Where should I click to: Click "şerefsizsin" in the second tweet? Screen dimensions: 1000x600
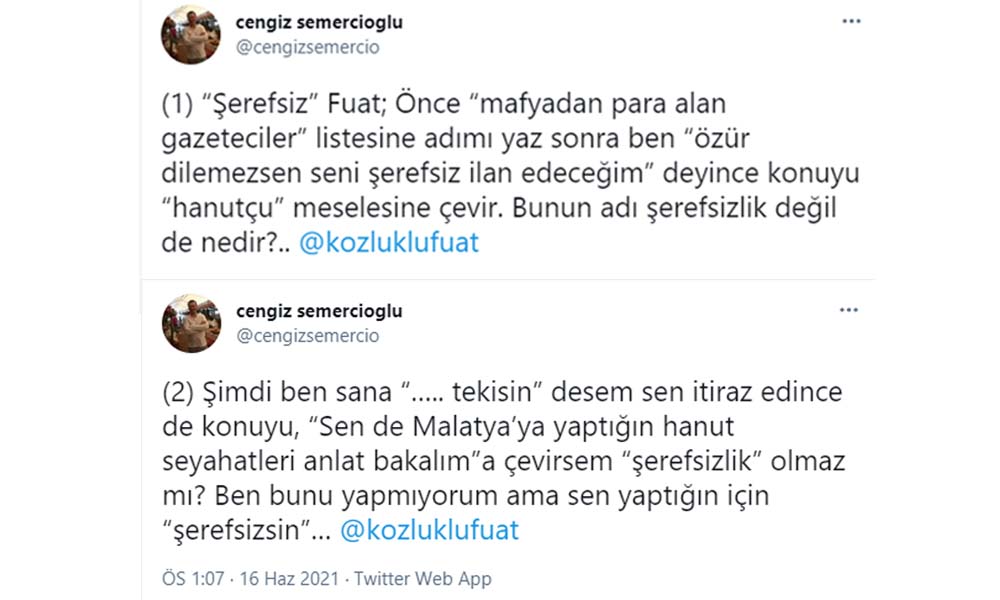click(x=240, y=530)
